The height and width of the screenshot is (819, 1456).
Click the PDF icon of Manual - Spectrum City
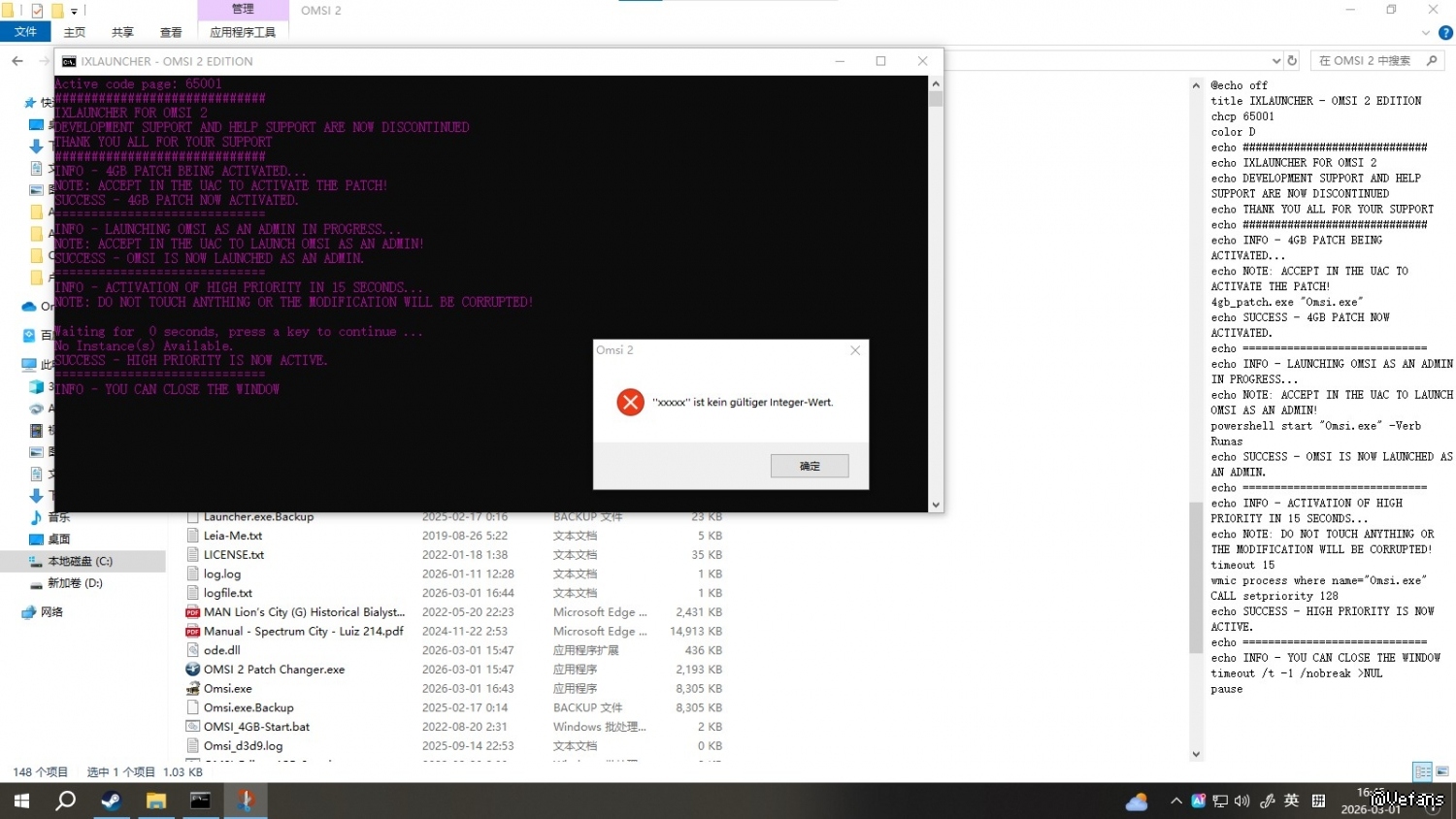tap(193, 632)
